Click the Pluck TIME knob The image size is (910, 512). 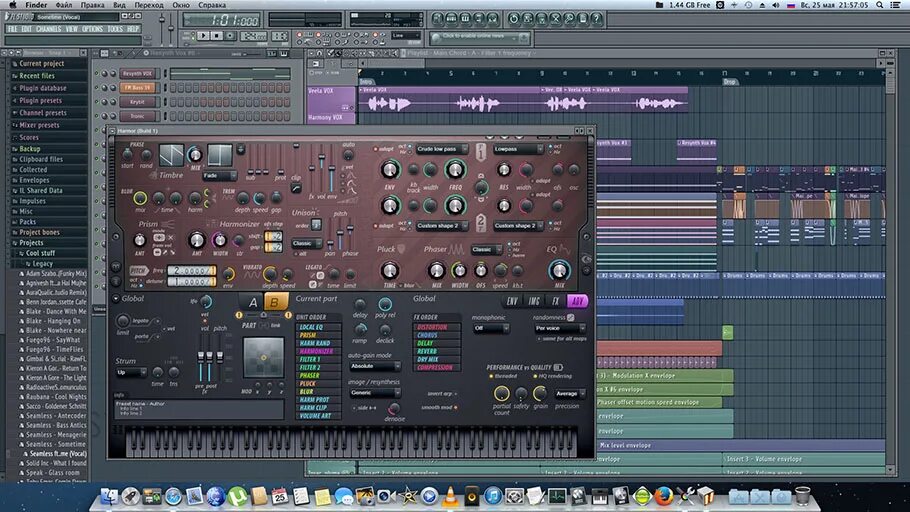pos(389,270)
